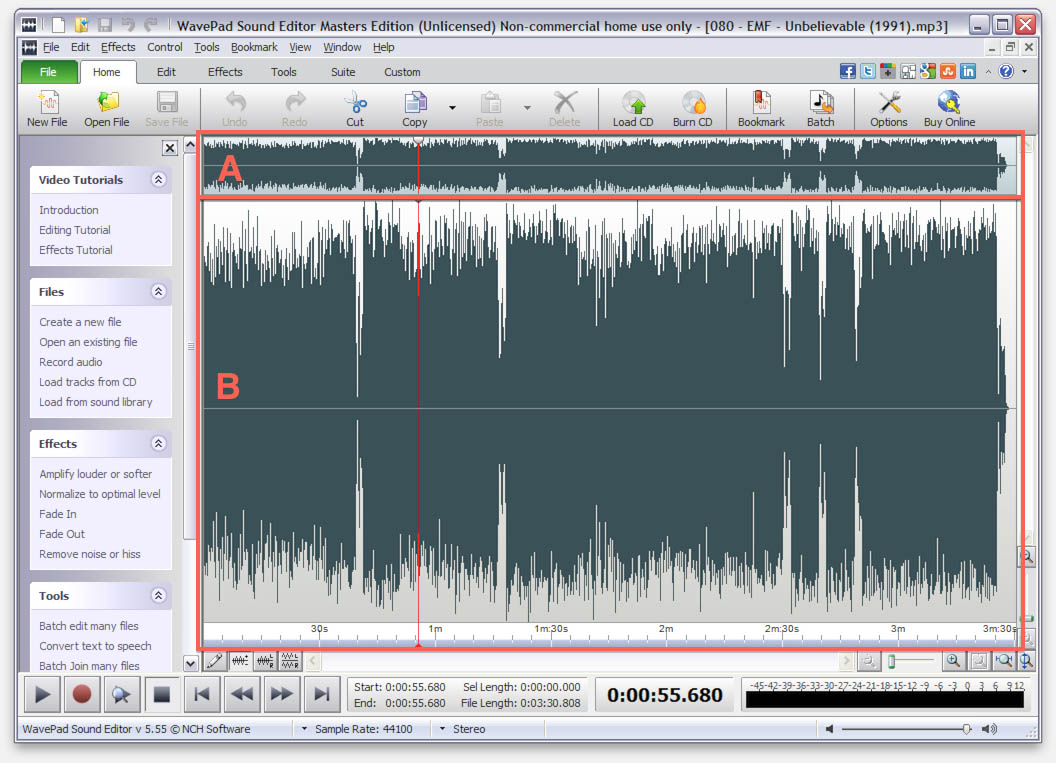Toggle stacked L and R channel view
This screenshot has height=763, width=1056.
tap(290, 661)
